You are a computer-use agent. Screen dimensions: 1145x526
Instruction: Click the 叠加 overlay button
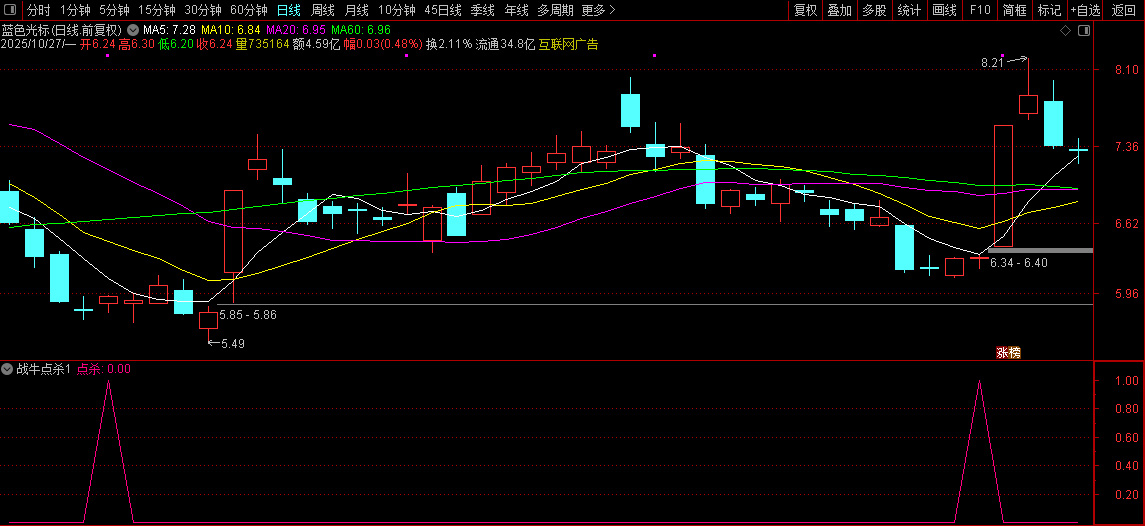coord(839,10)
